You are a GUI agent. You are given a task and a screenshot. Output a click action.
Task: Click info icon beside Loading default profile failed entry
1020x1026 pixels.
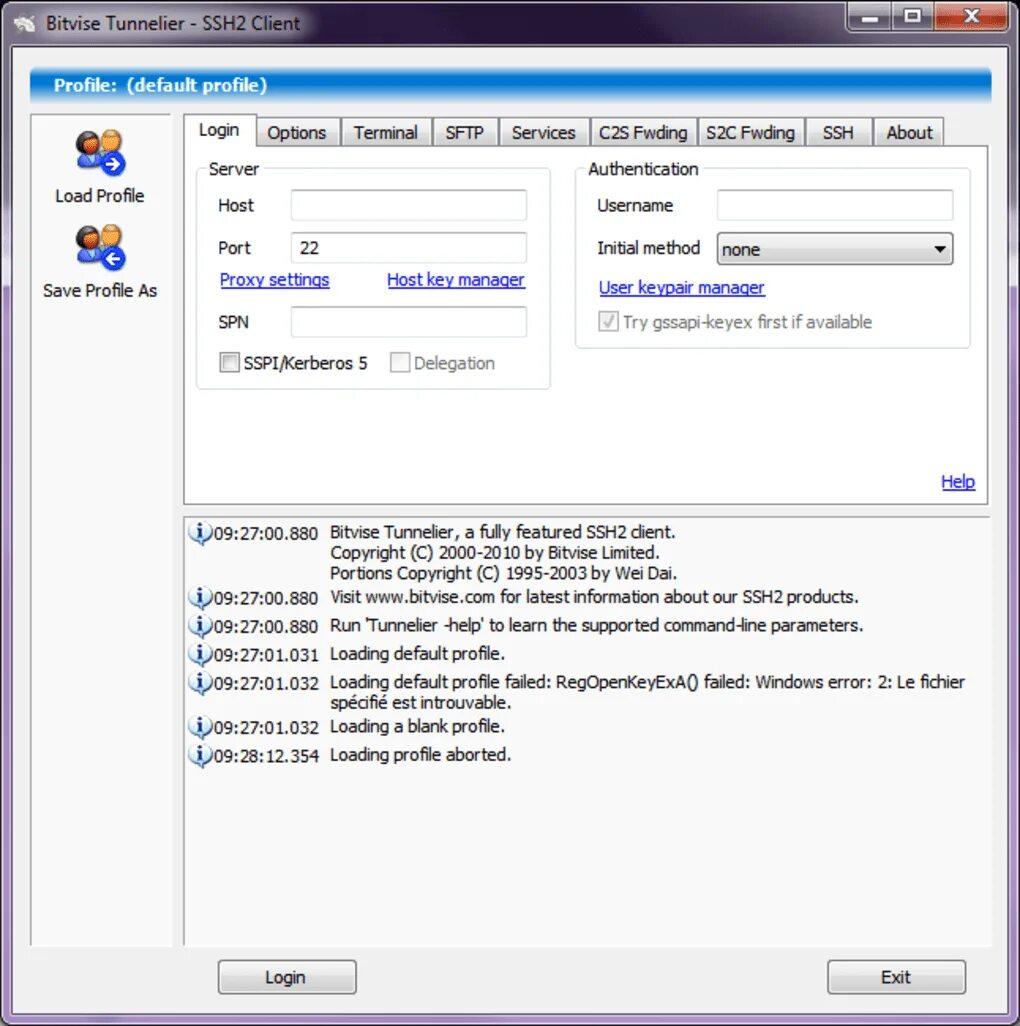pyautogui.click(x=200, y=683)
